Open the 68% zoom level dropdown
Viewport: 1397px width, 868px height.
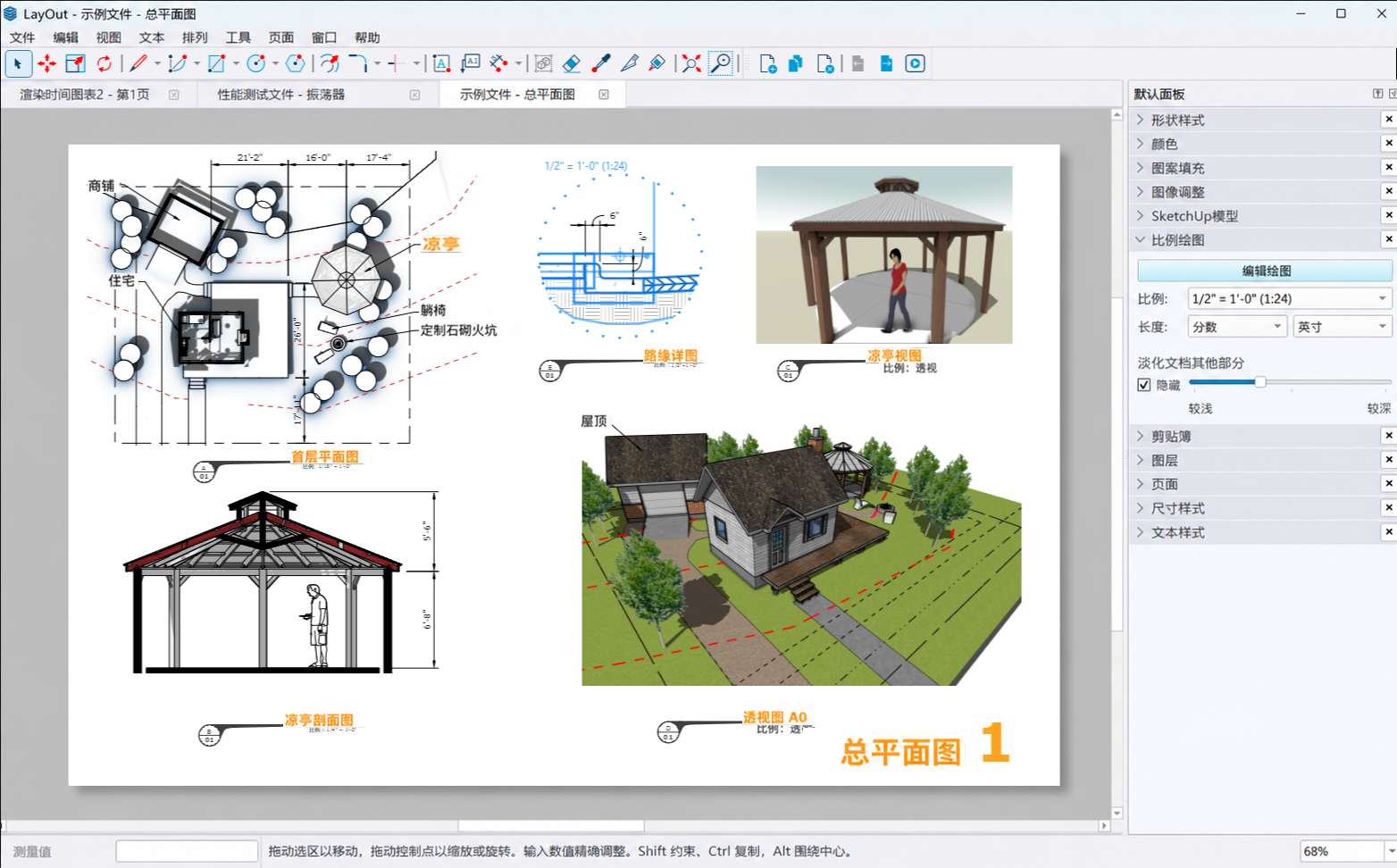[x=1391, y=852]
